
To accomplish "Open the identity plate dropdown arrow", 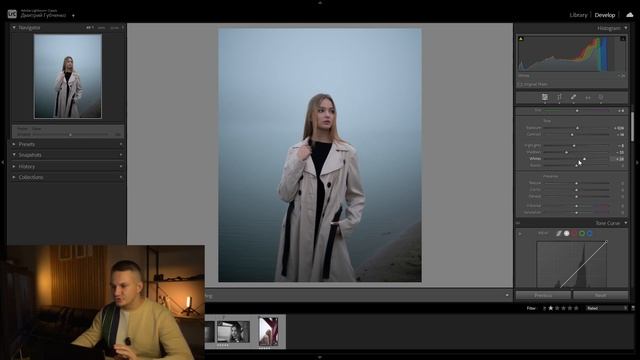I will (73, 16).
